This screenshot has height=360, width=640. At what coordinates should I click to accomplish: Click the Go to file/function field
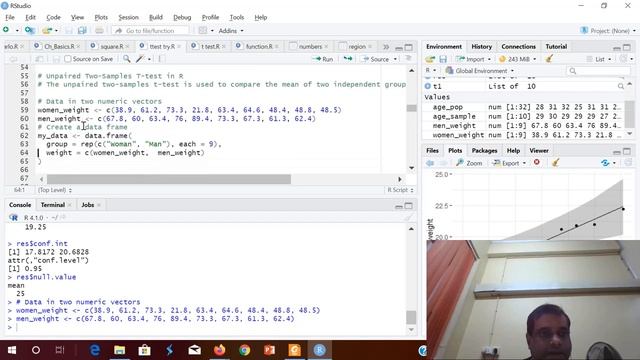(150, 31)
